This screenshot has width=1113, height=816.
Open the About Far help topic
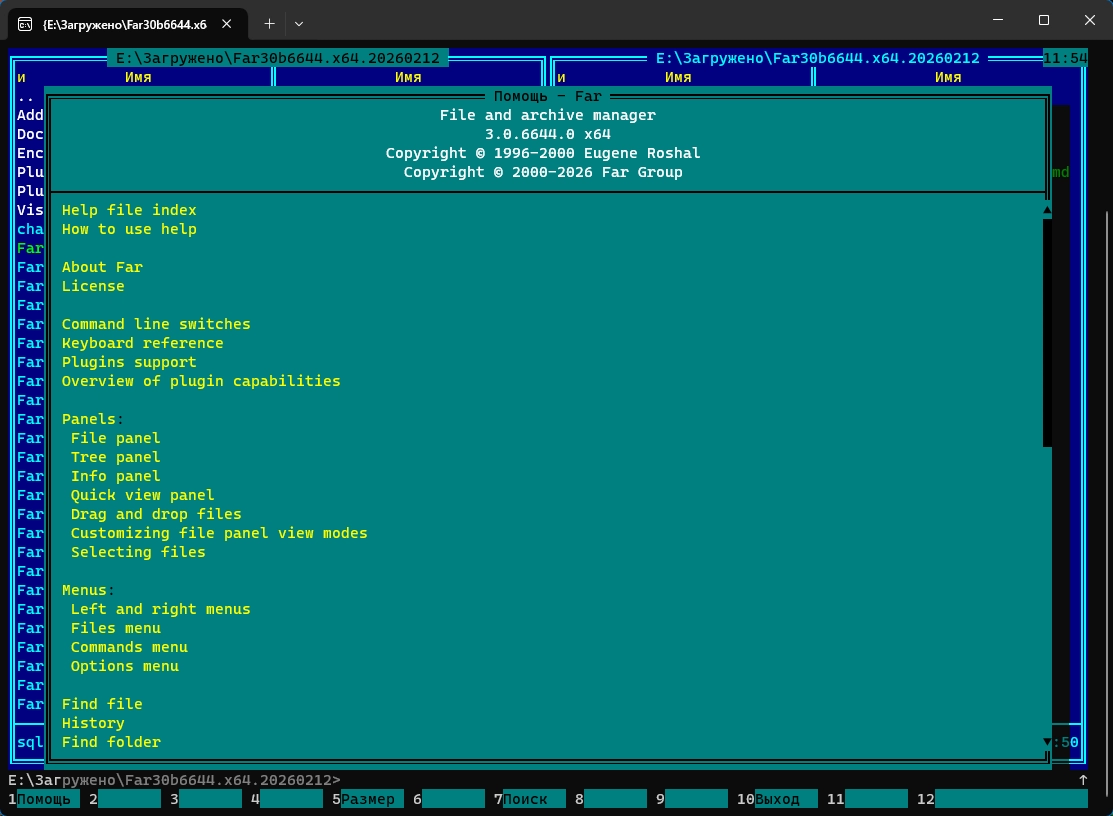102,268
